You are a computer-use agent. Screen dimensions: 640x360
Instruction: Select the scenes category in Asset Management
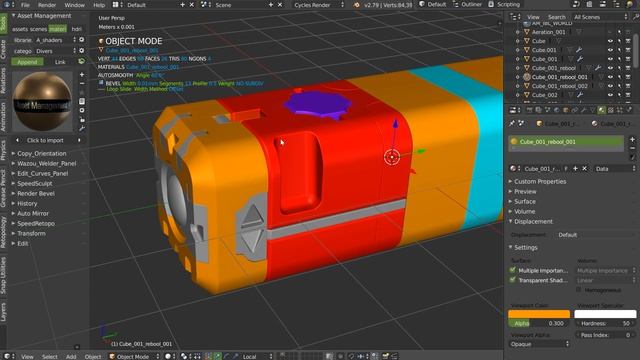38,29
